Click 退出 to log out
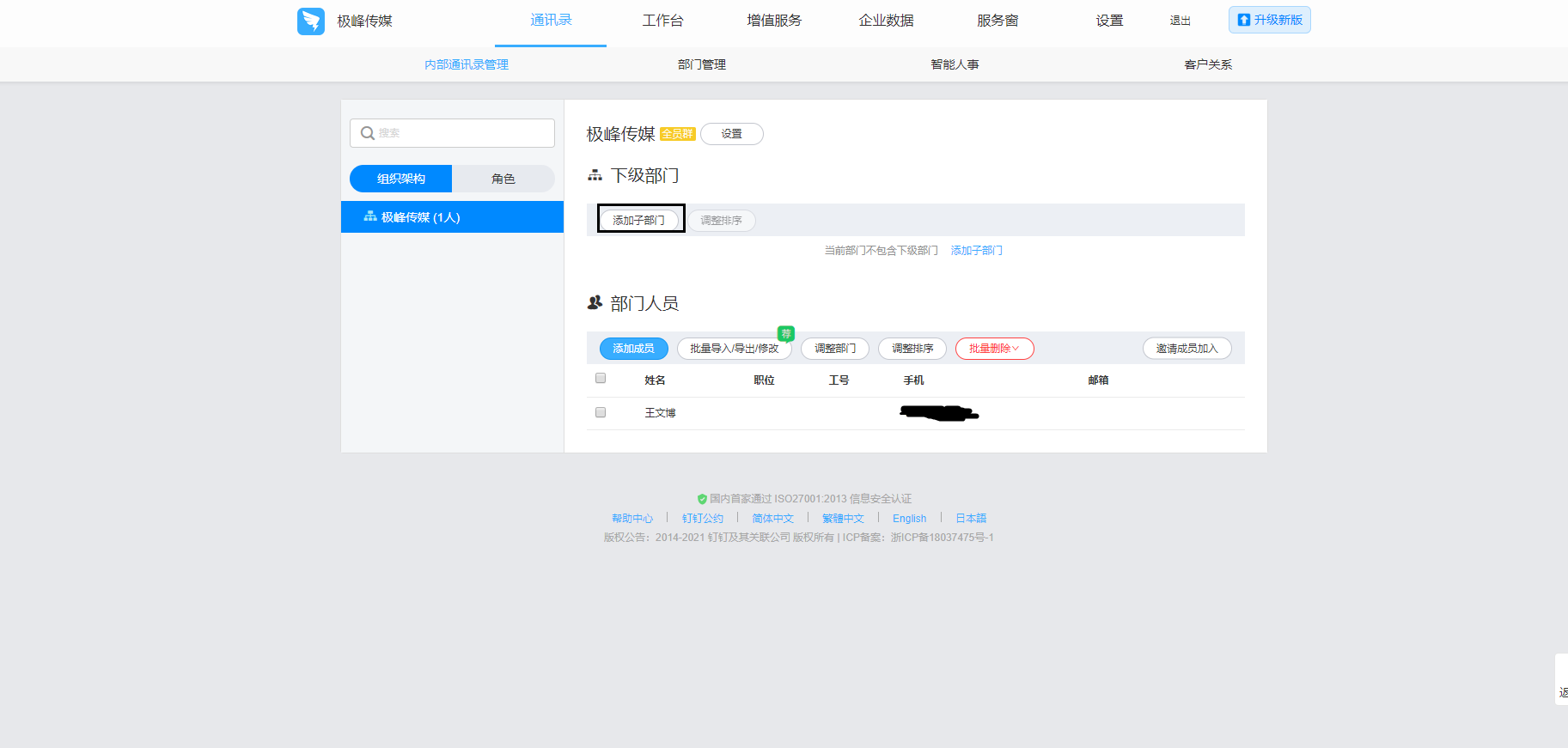Screen dimensions: 1568x748 coord(1181,21)
